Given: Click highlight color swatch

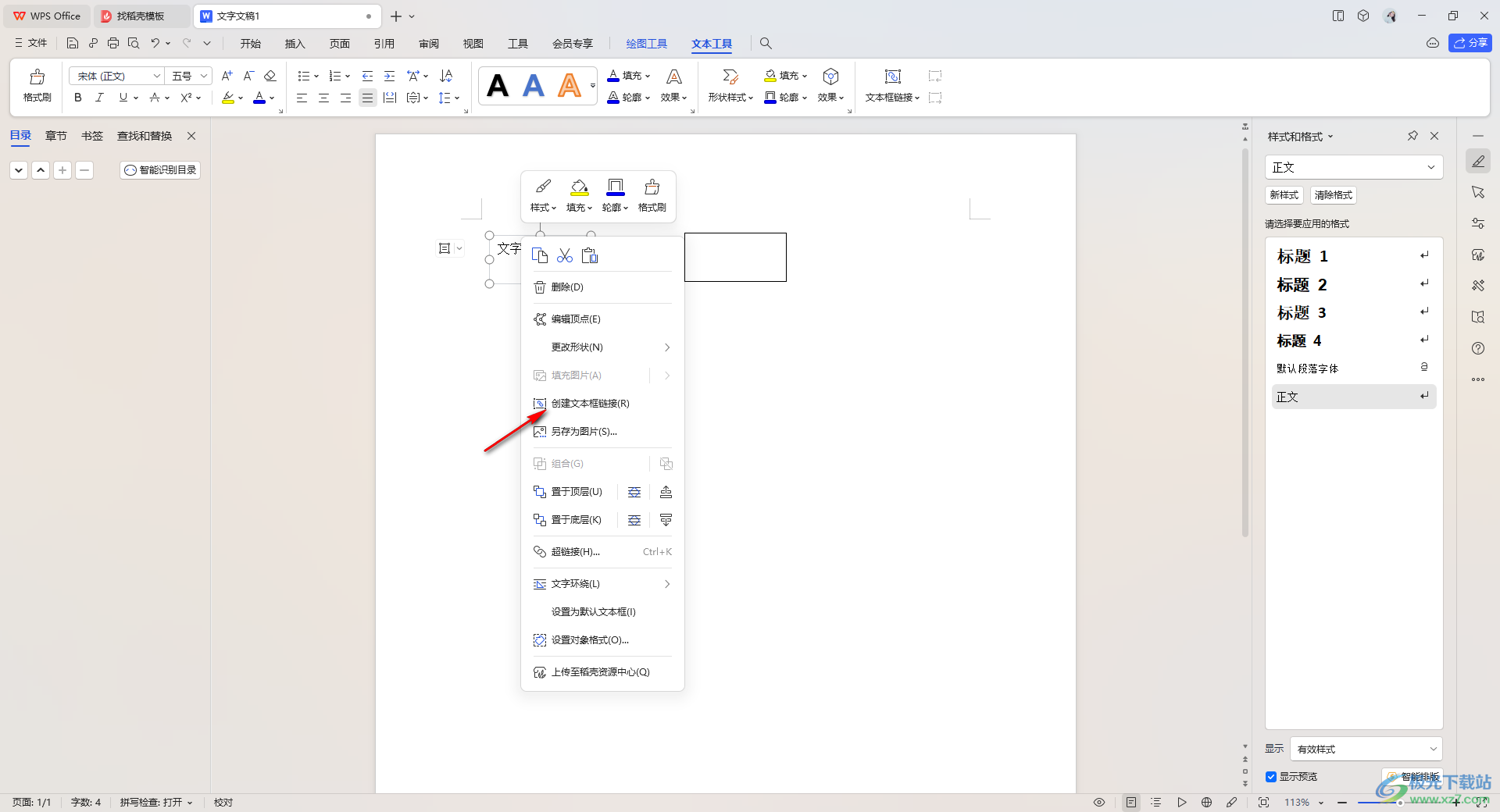Looking at the screenshot, I should (x=227, y=98).
